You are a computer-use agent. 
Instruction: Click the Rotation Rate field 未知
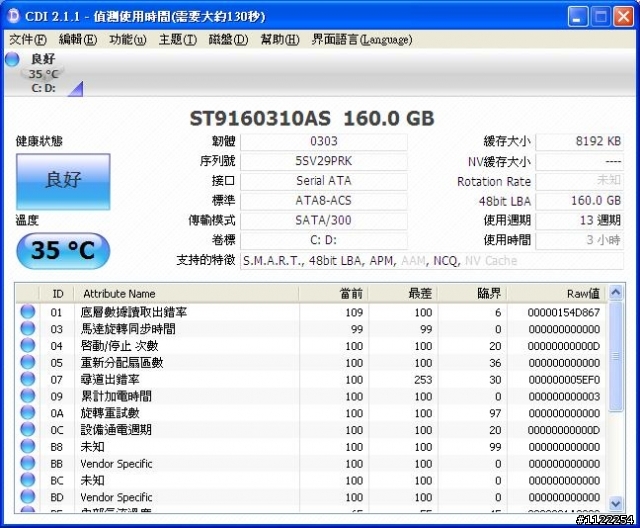pyautogui.click(x=579, y=181)
